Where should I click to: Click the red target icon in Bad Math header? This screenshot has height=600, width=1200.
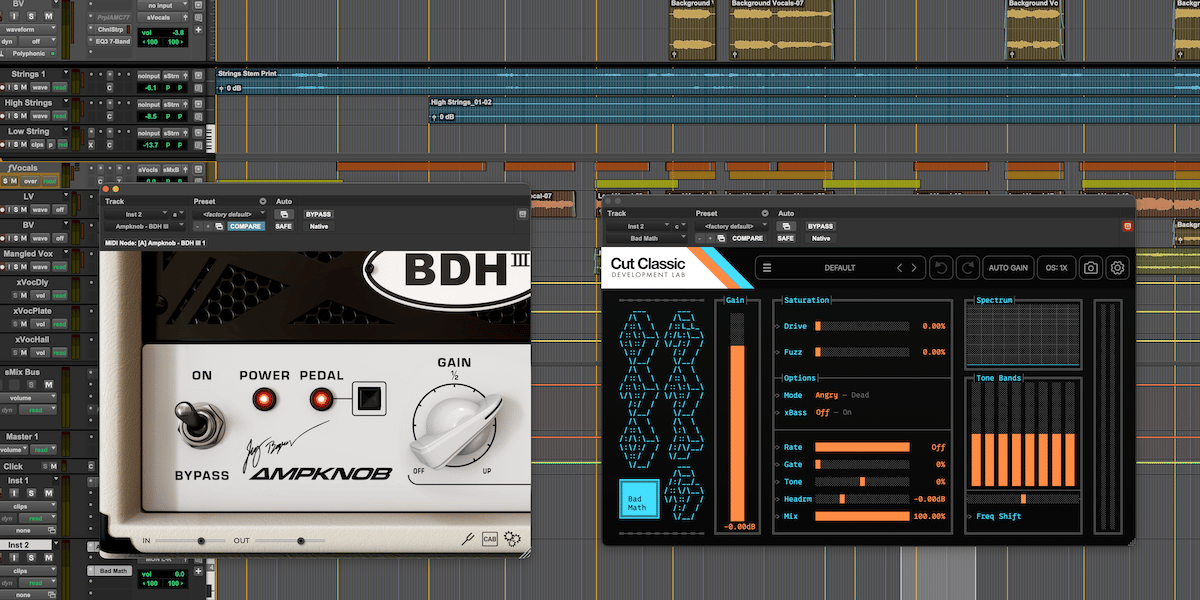(1128, 226)
